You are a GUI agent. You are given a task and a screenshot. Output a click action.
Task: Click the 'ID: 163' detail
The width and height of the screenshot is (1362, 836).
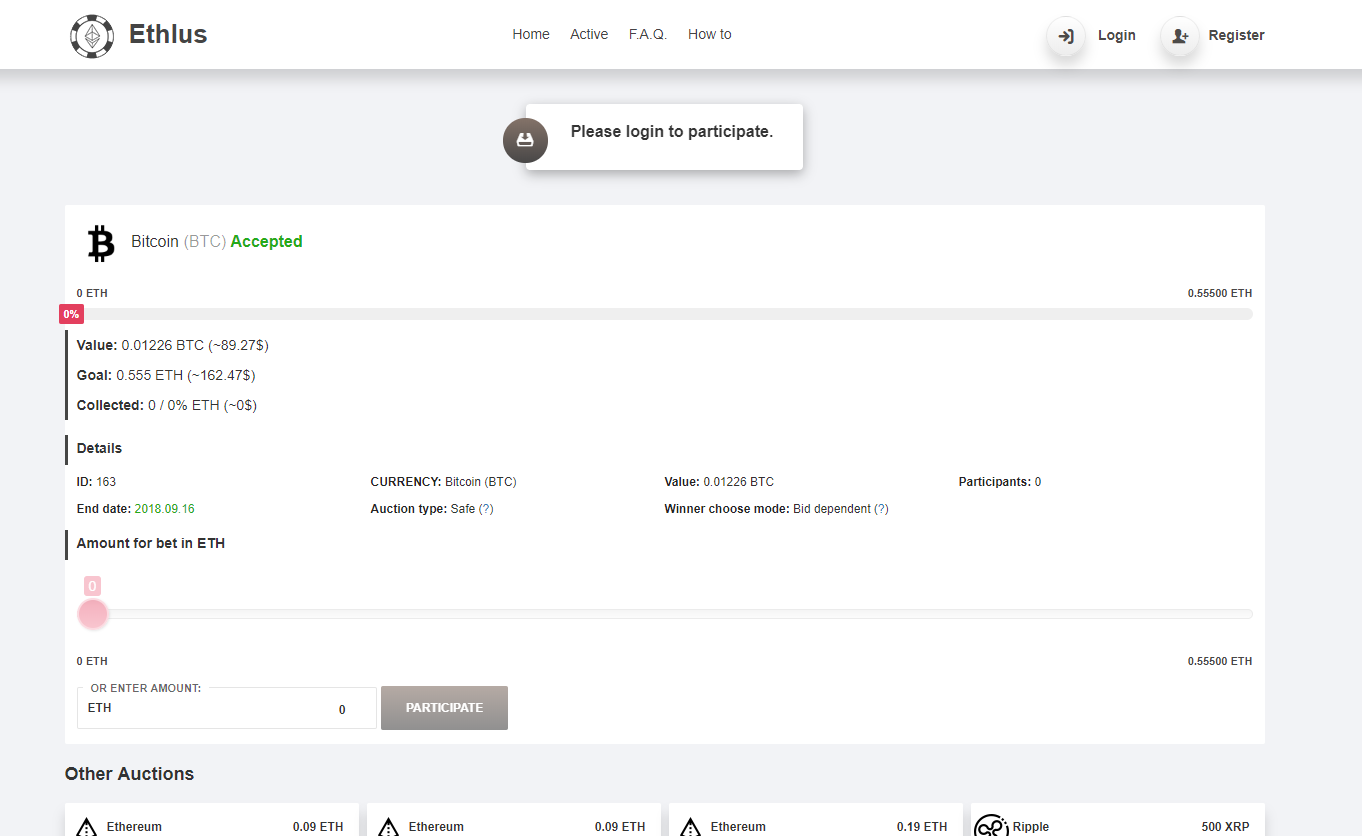coord(96,482)
